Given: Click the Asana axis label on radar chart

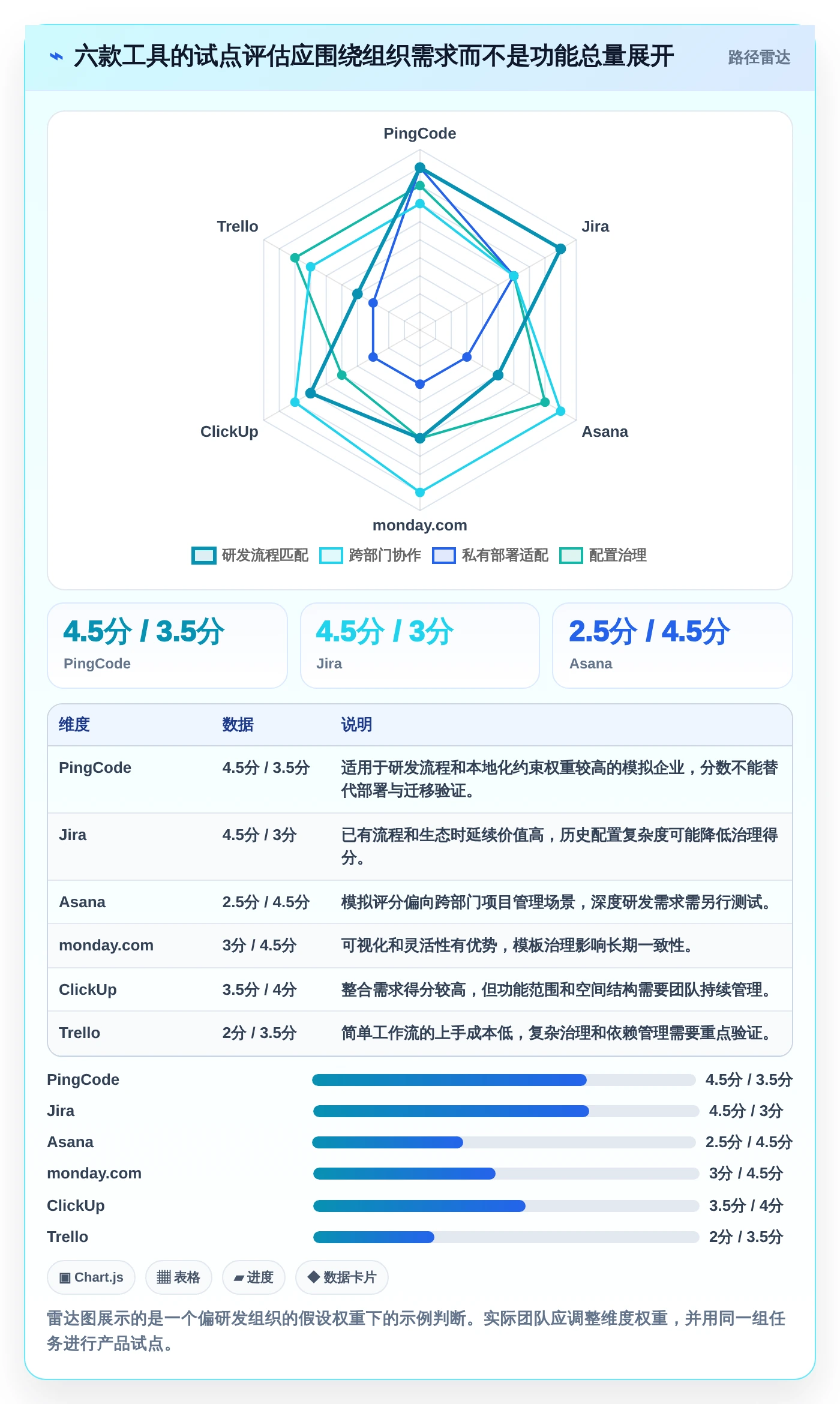Looking at the screenshot, I should coord(605,431).
